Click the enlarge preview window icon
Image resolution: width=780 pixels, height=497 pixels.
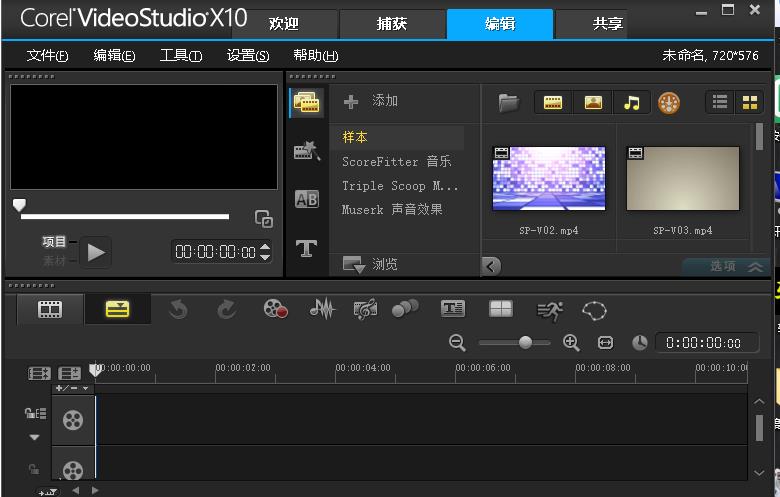coord(264,218)
